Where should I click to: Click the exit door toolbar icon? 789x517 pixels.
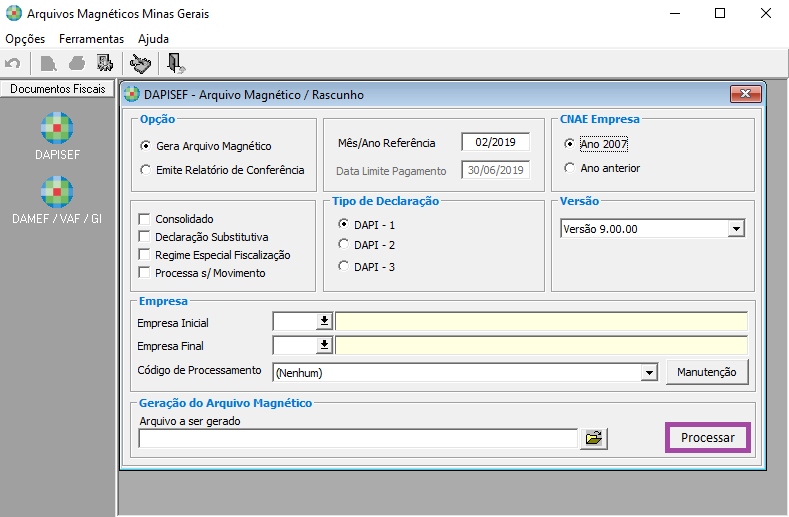click(176, 64)
